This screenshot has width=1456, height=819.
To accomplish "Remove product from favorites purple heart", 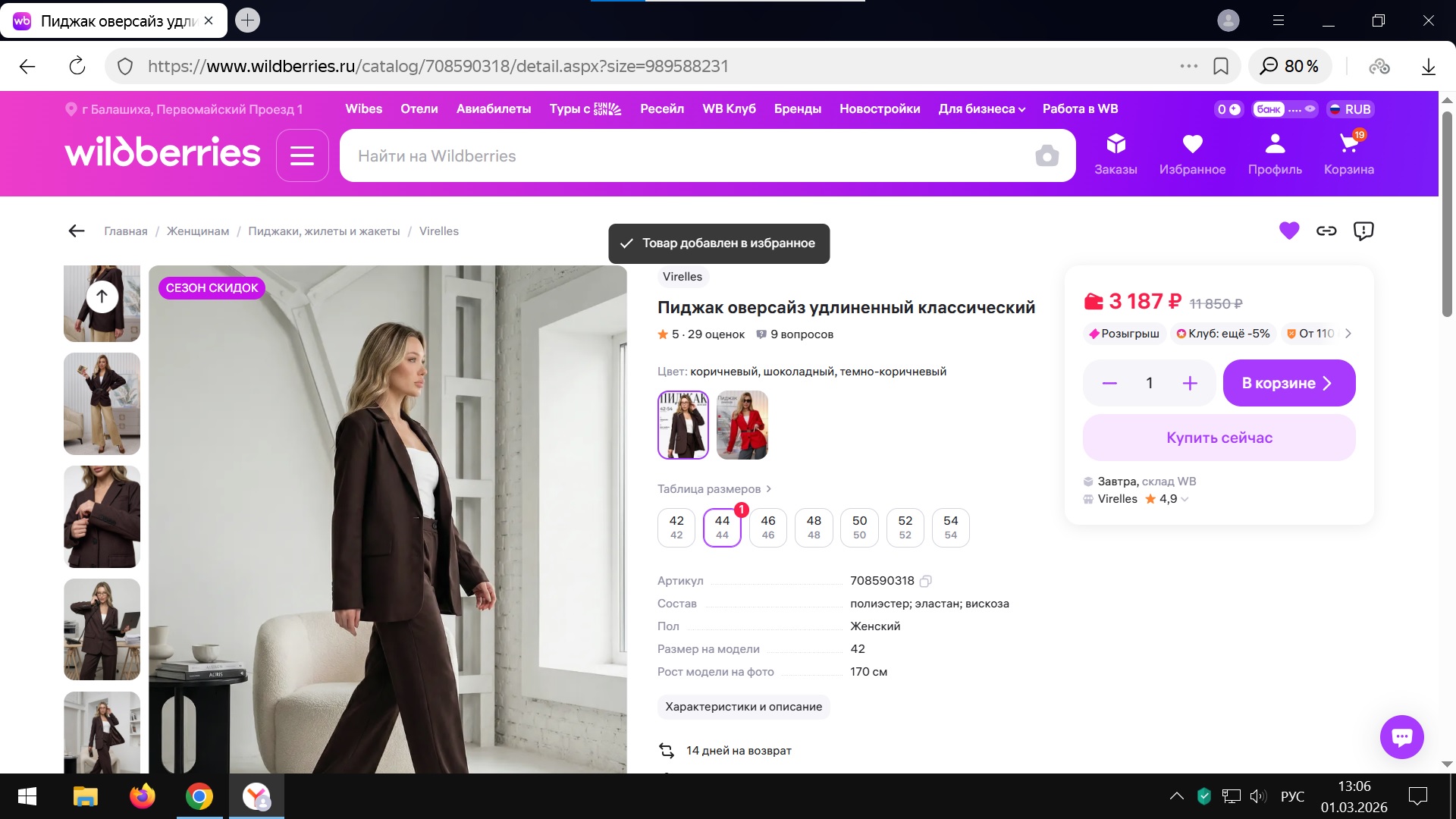I will 1289,231.
